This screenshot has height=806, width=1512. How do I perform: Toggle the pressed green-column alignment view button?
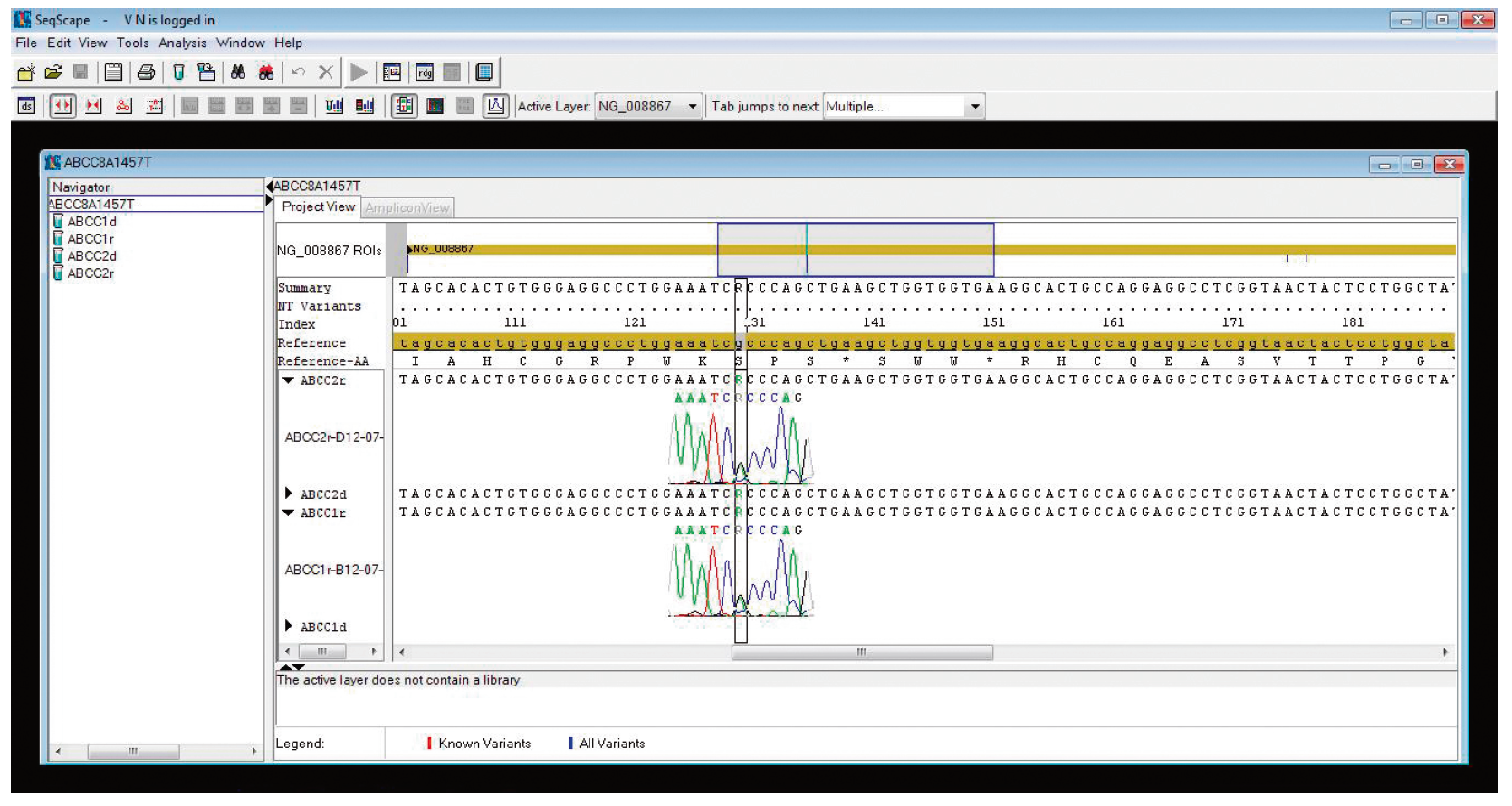404,106
